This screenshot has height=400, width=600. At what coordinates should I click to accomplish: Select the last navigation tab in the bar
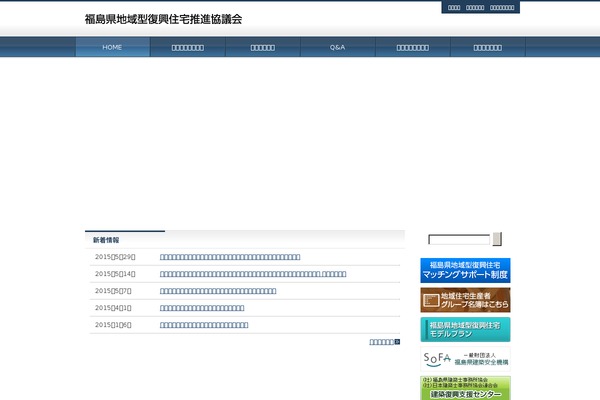click(x=488, y=47)
